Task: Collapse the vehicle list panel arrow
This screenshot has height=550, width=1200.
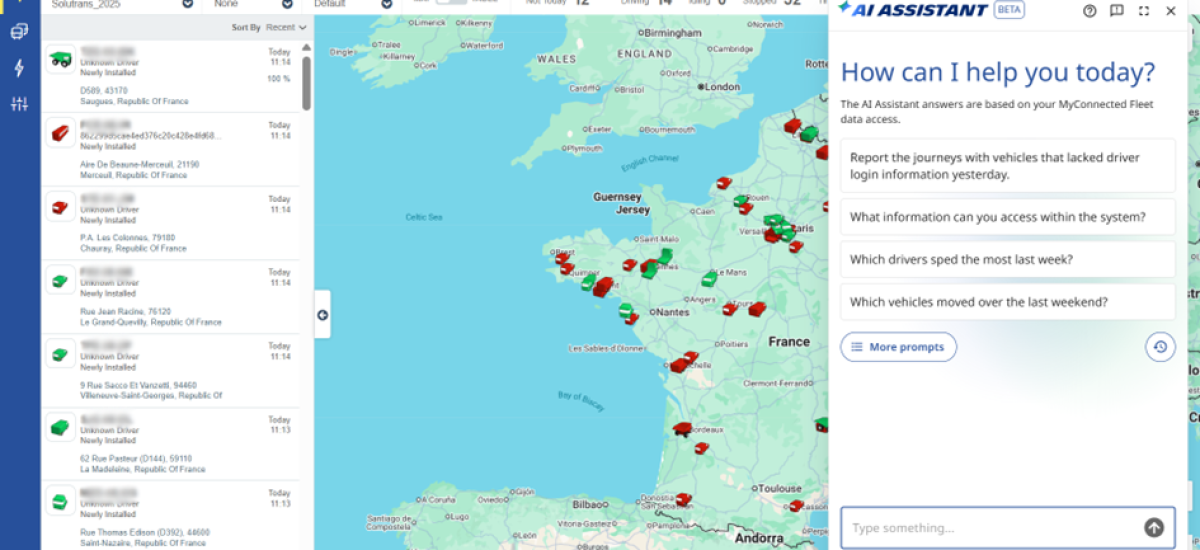Action: coord(322,315)
